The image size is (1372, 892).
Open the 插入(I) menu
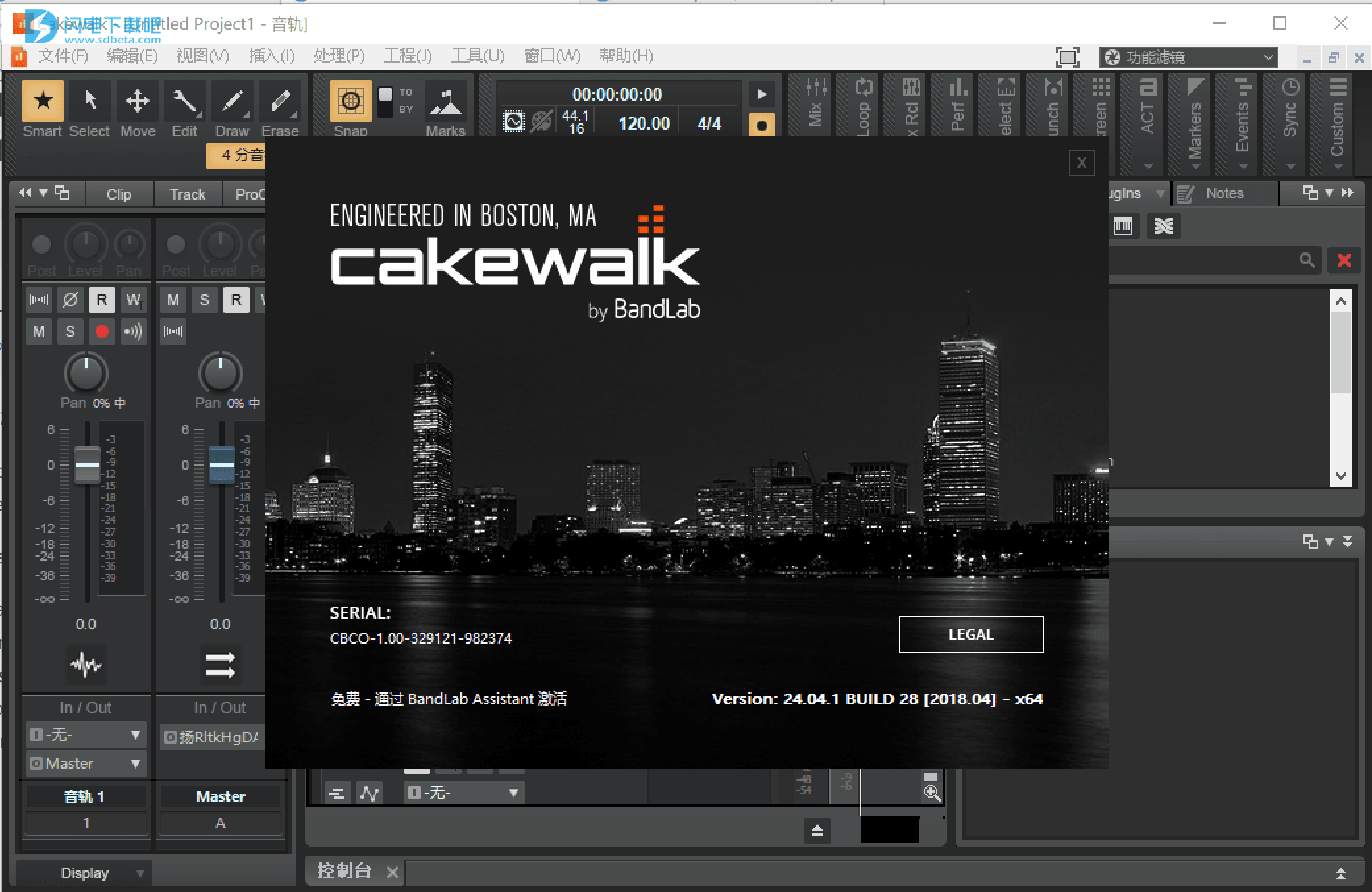click(272, 56)
